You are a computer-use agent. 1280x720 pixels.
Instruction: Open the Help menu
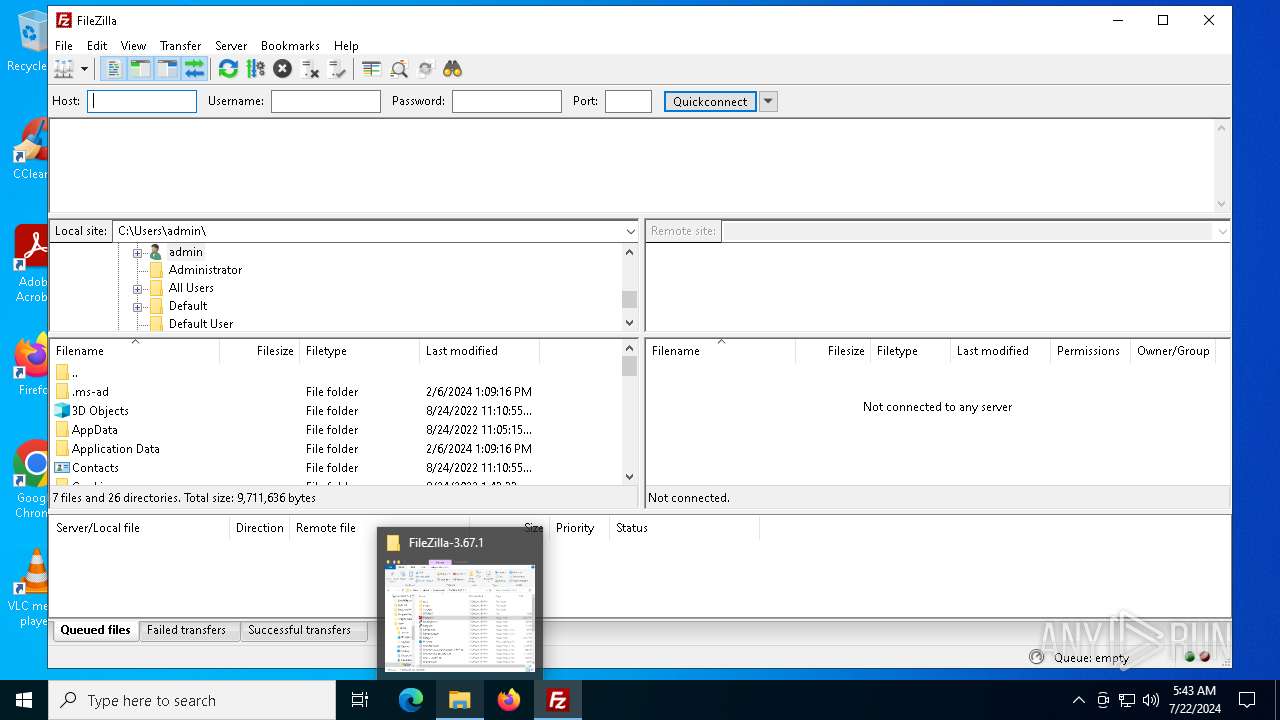[x=346, y=46]
